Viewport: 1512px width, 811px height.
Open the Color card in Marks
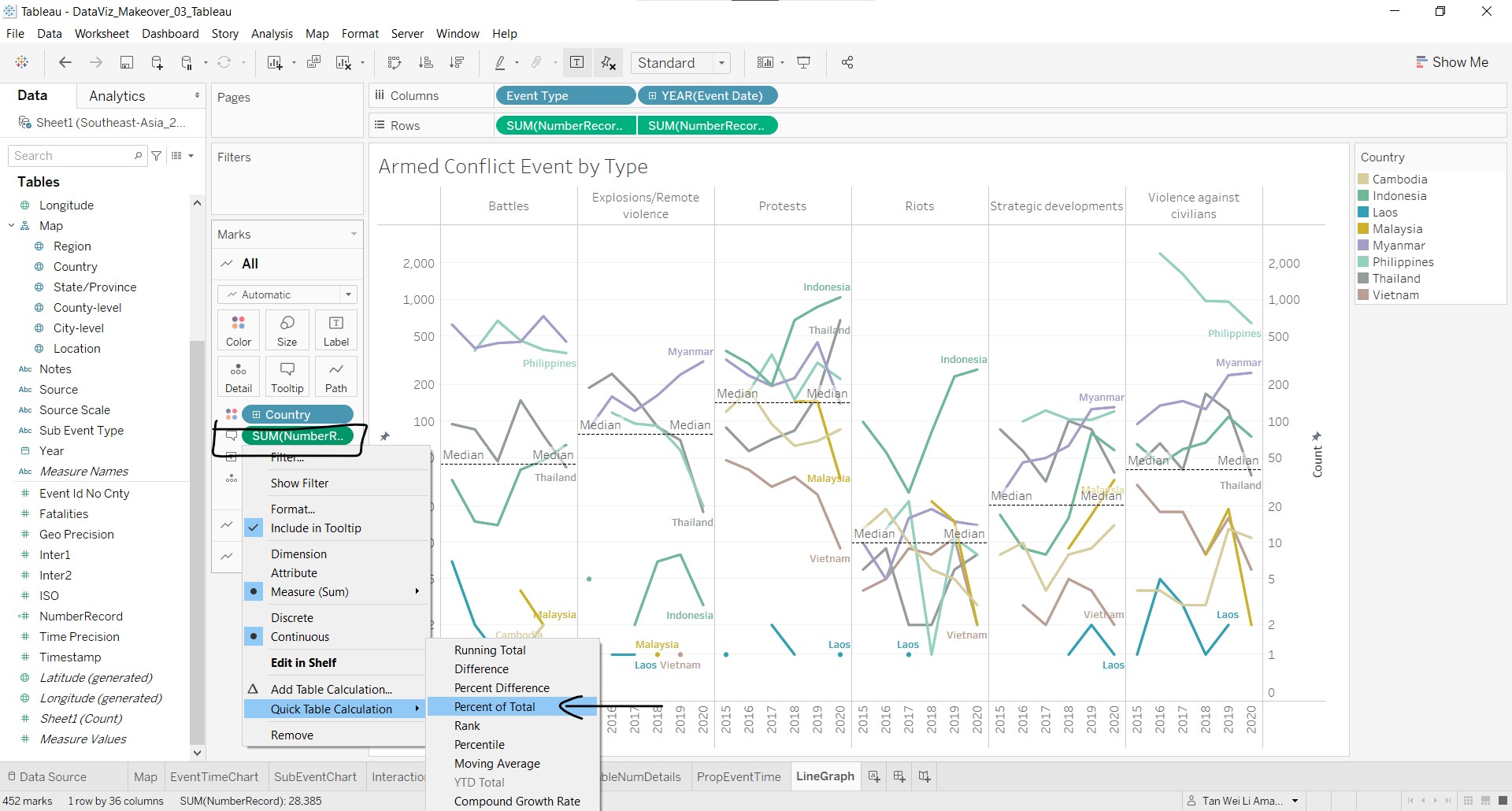(x=239, y=330)
